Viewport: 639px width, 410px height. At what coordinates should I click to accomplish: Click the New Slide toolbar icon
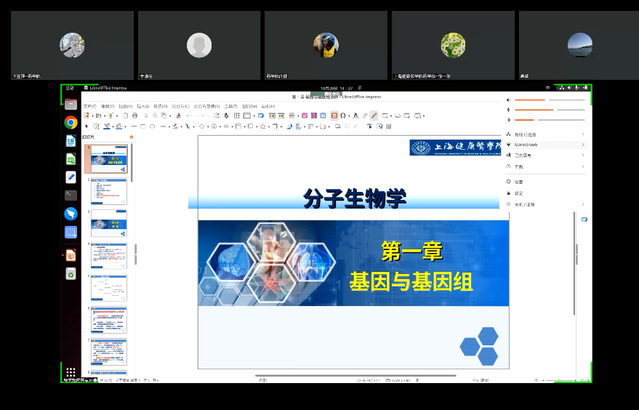385,116
